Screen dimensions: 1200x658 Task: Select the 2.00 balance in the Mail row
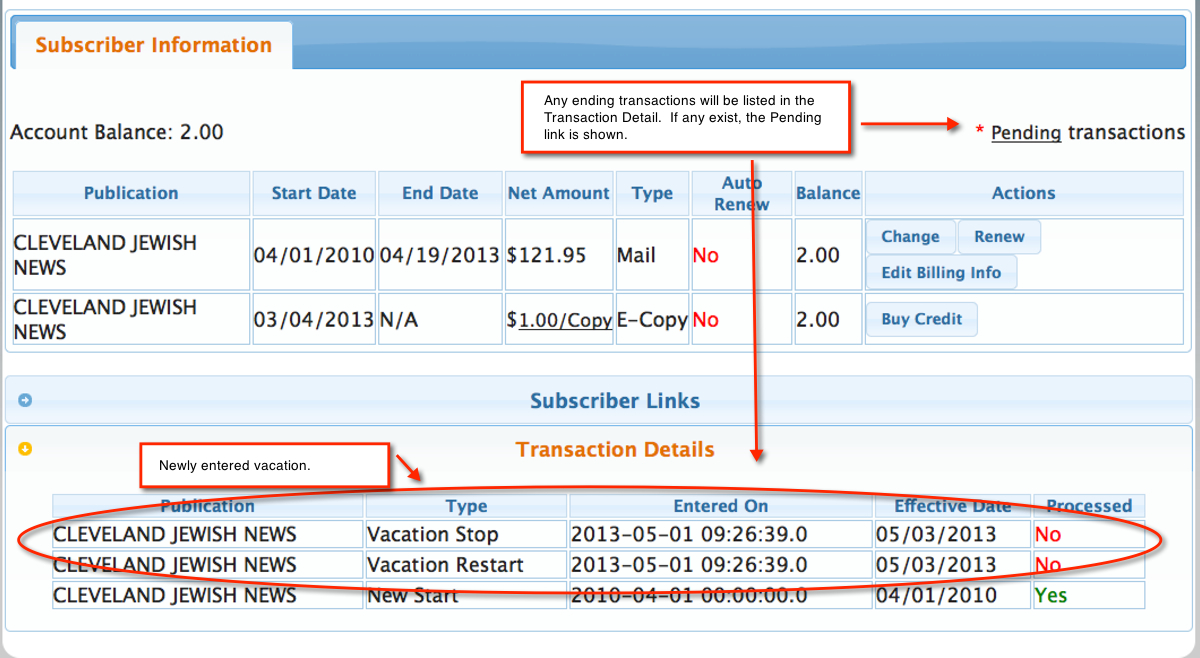click(x=828, y=255)
